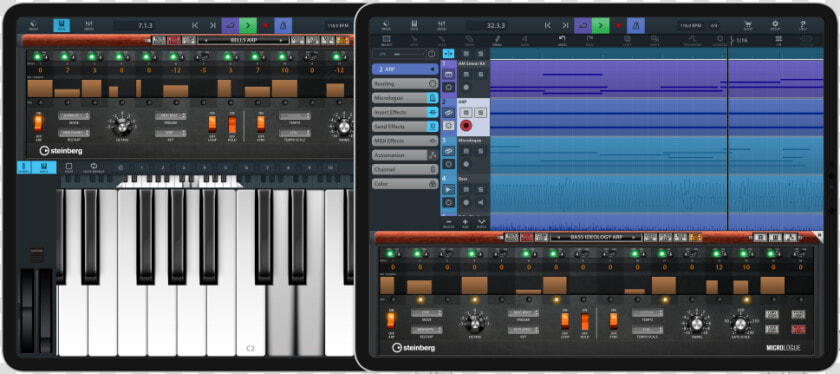This screenshot has width=840, height=374.
Task: Open Tempo Scale dropdown in right Micrologue
Action: pyautogui.click(x=647, y=330)
